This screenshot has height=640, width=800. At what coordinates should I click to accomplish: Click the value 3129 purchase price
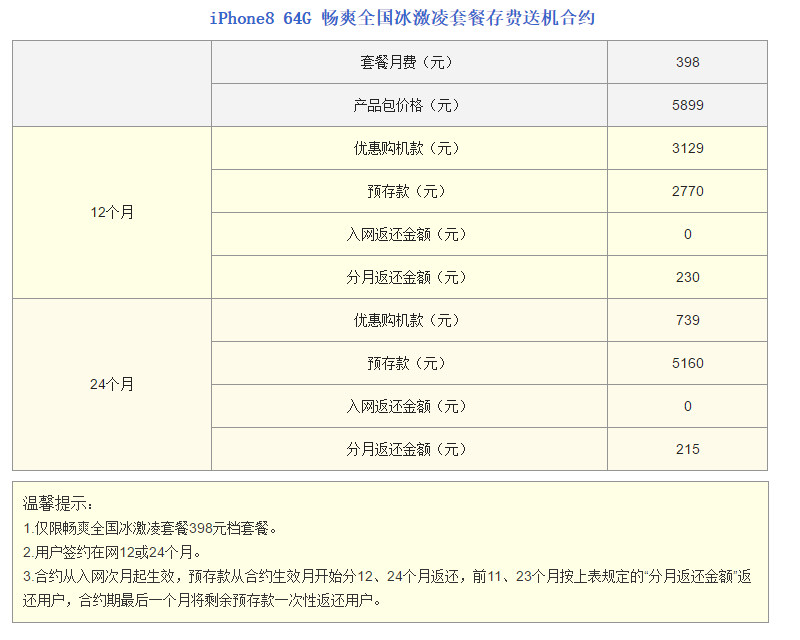pos(687,148)
